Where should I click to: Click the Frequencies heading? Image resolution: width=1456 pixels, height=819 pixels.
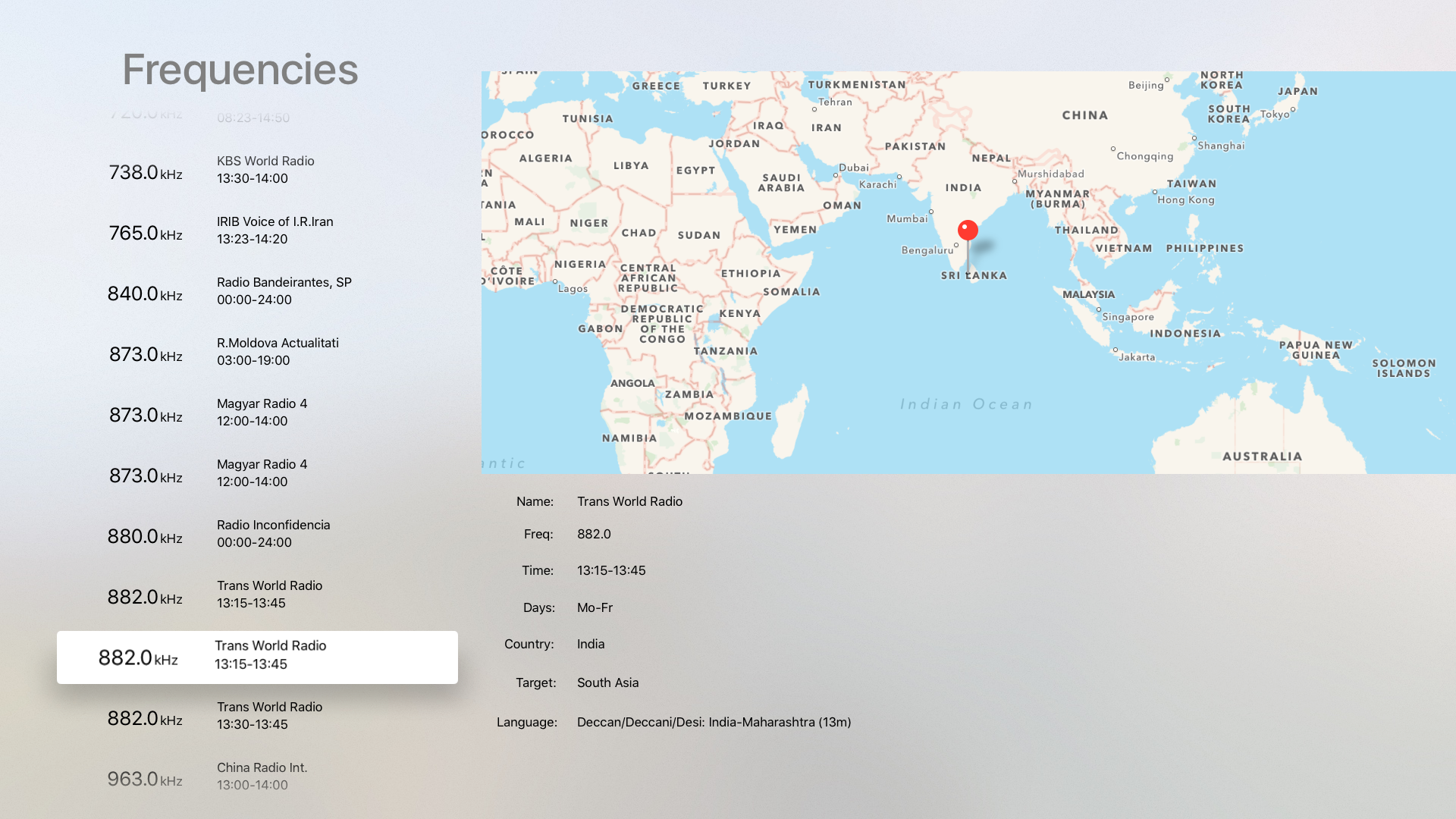click(240, 70)
